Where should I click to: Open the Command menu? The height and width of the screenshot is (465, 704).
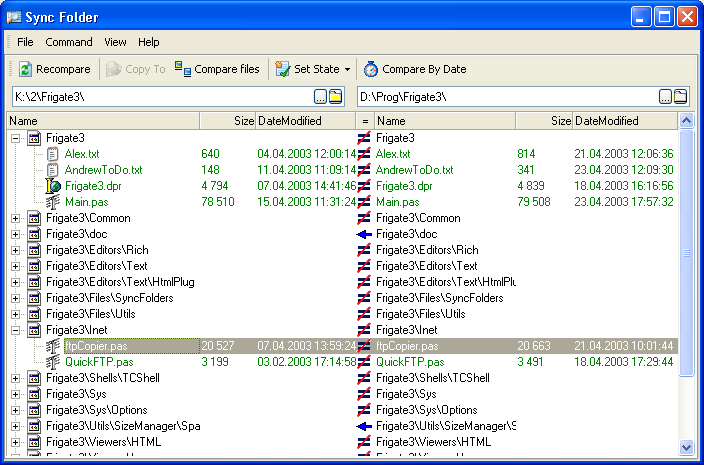click(69, 42)
